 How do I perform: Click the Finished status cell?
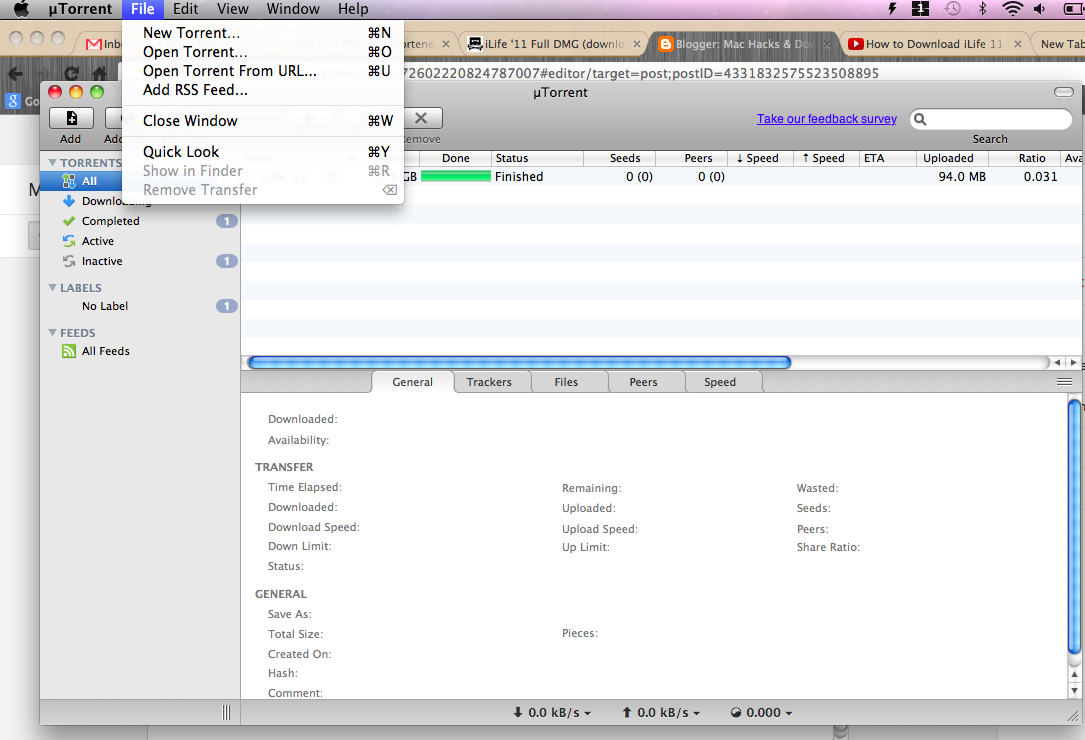click(x=519, y=177)
